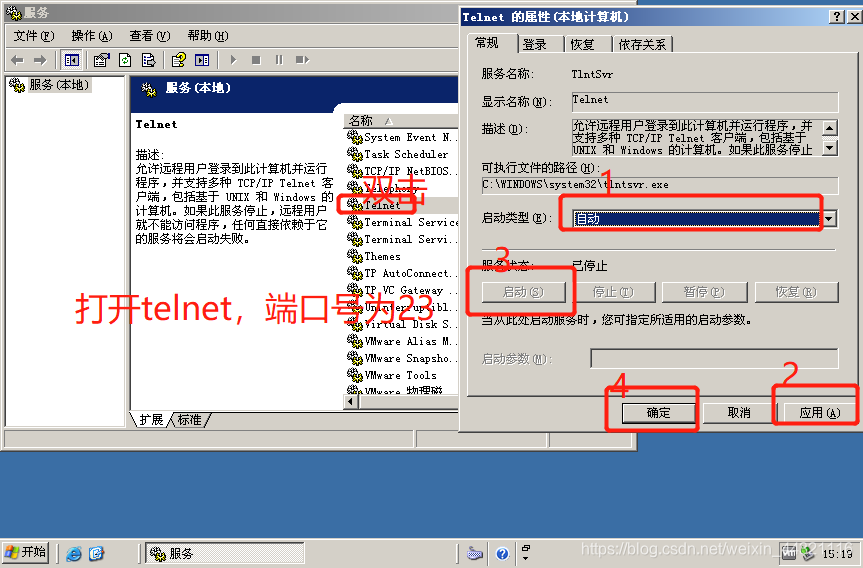Click the Stop Service square icon in toolbar

pos(256,60)
